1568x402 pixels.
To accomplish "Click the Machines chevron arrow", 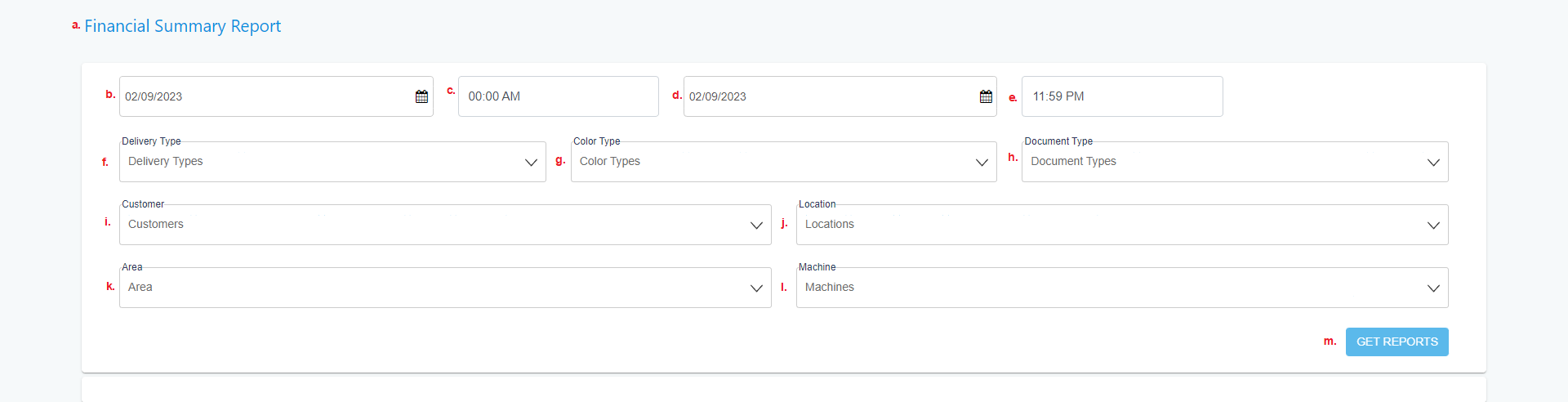I will coord(1433,288).
